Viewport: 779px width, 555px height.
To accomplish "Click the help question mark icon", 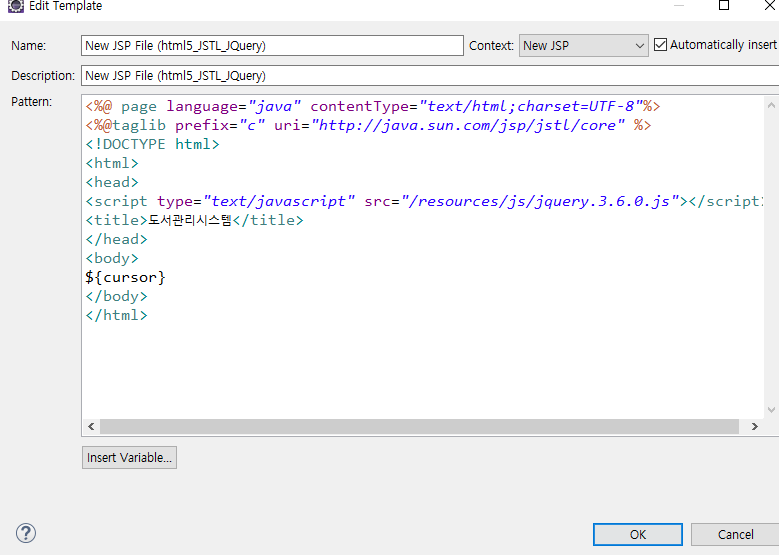I will click(x=26, y=533).
